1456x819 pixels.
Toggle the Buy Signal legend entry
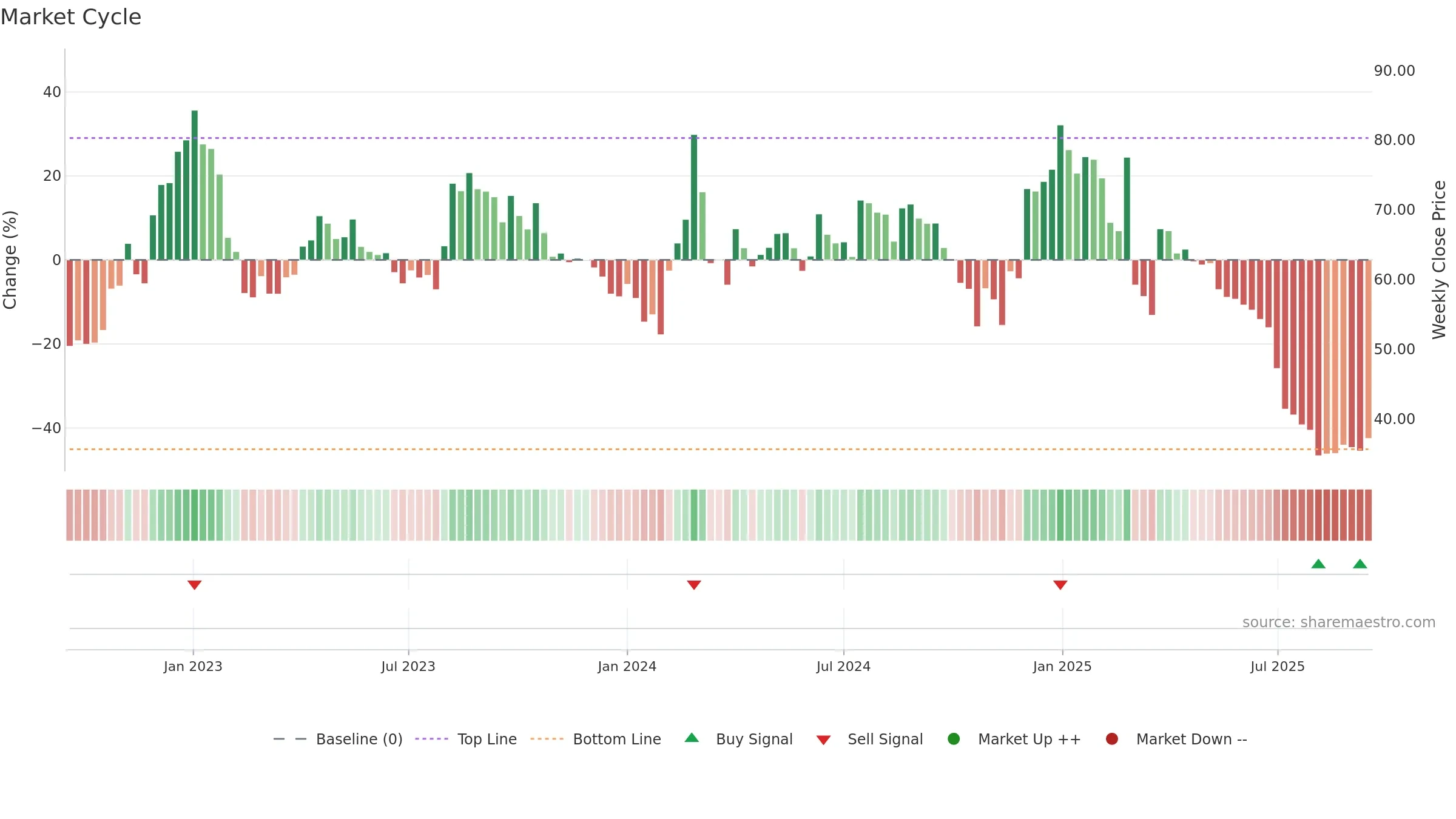tap(738, 739)
